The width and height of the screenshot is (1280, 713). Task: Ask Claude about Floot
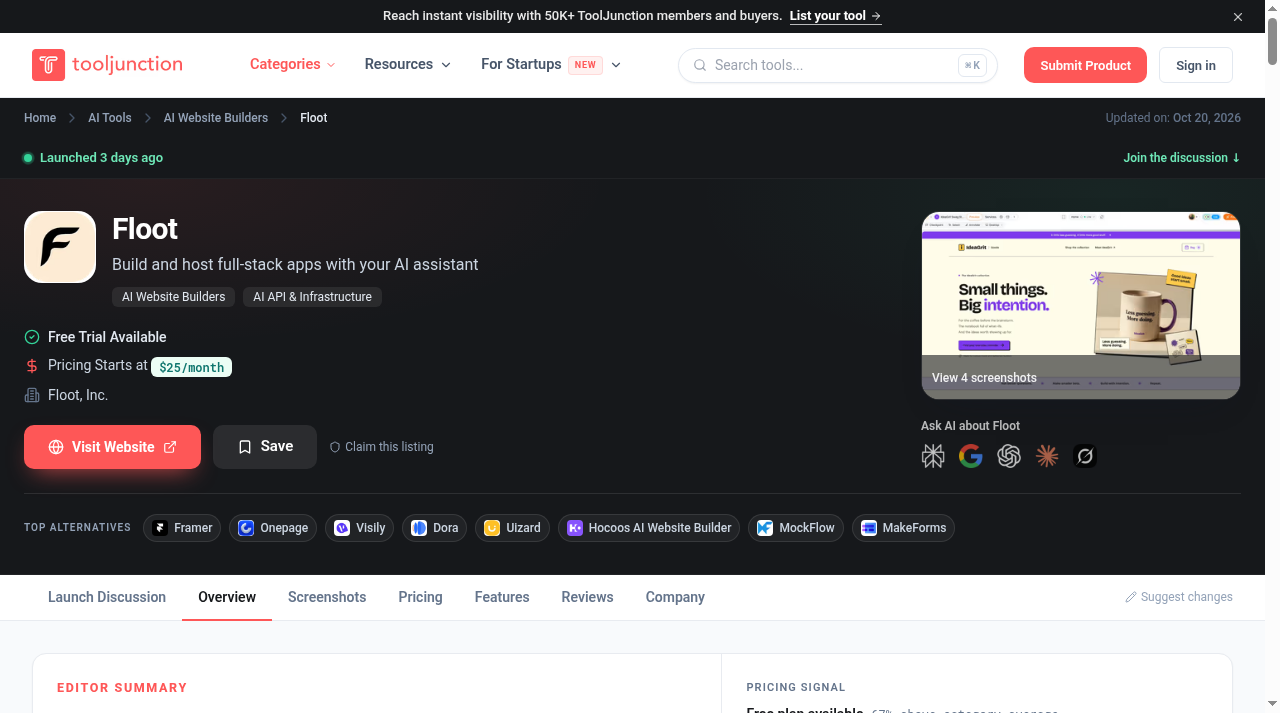tap(1047, 457)
